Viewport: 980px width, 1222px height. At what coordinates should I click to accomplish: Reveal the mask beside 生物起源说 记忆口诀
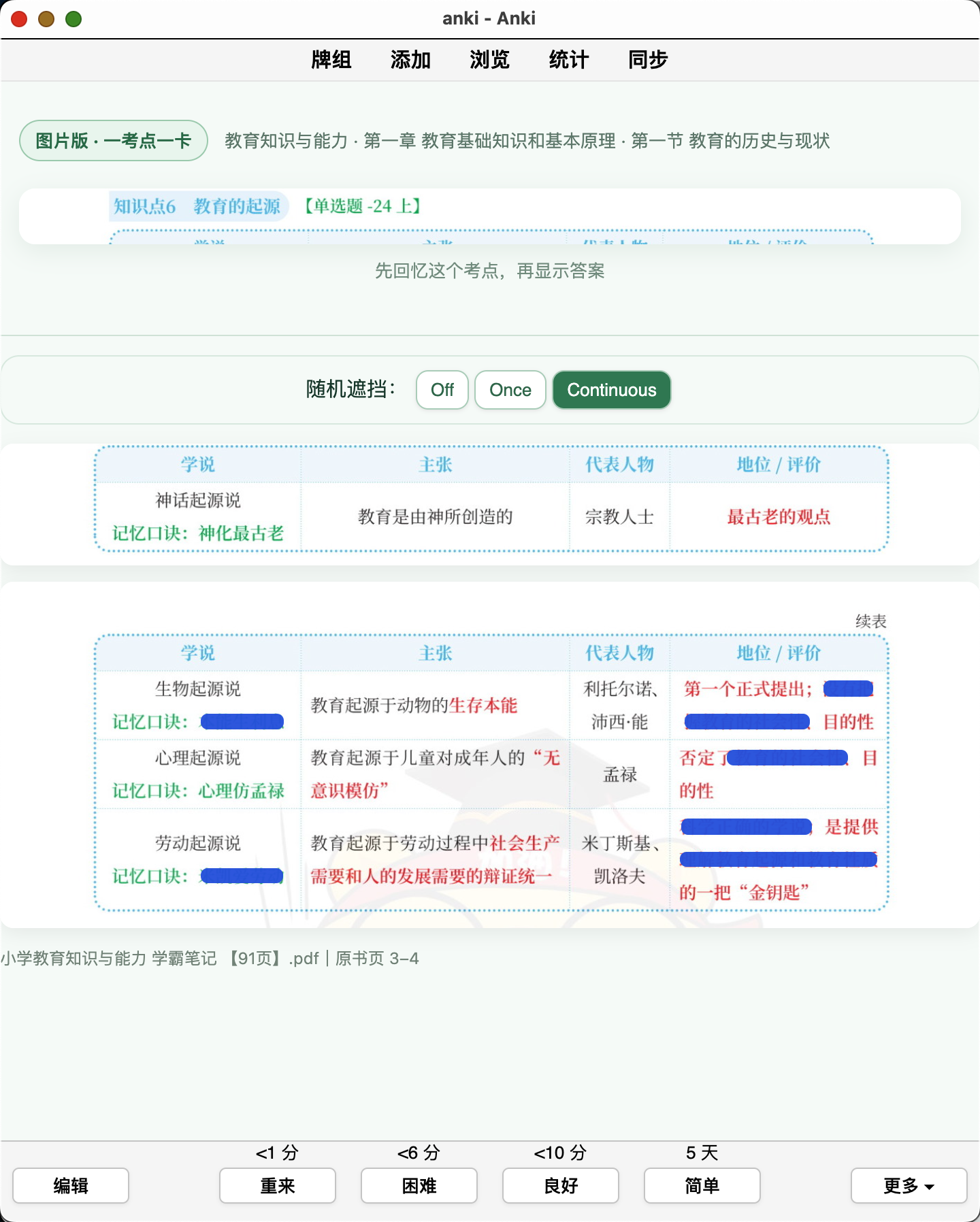(242, 722)
